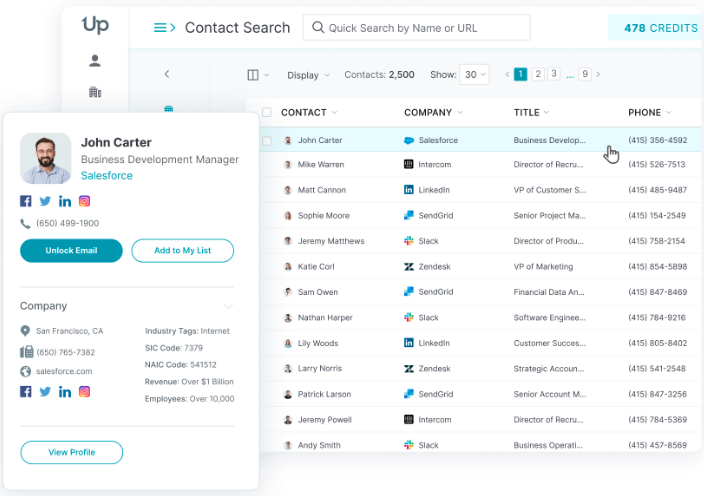Image resolution: width=704 pixels, height=496 pixels.
Task: Click the location pin beside San Francisco, CA
Action: click(25, 331)
